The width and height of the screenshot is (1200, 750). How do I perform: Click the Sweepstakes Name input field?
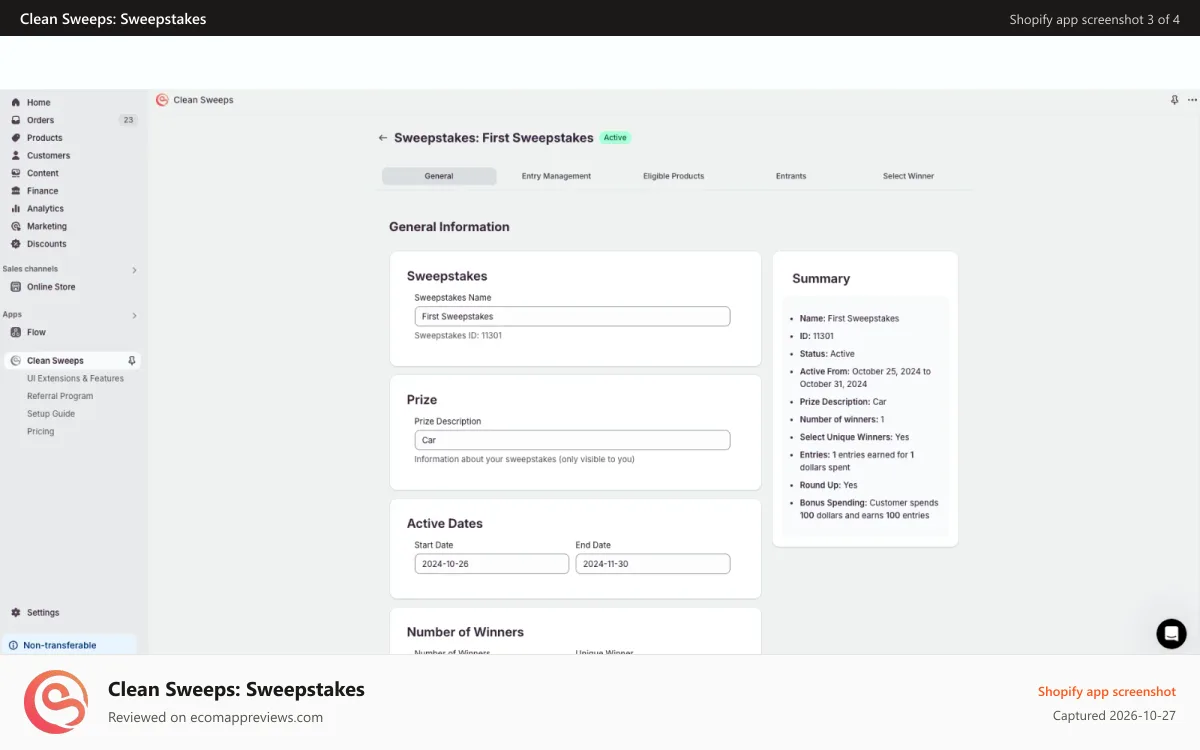[572, 316]
